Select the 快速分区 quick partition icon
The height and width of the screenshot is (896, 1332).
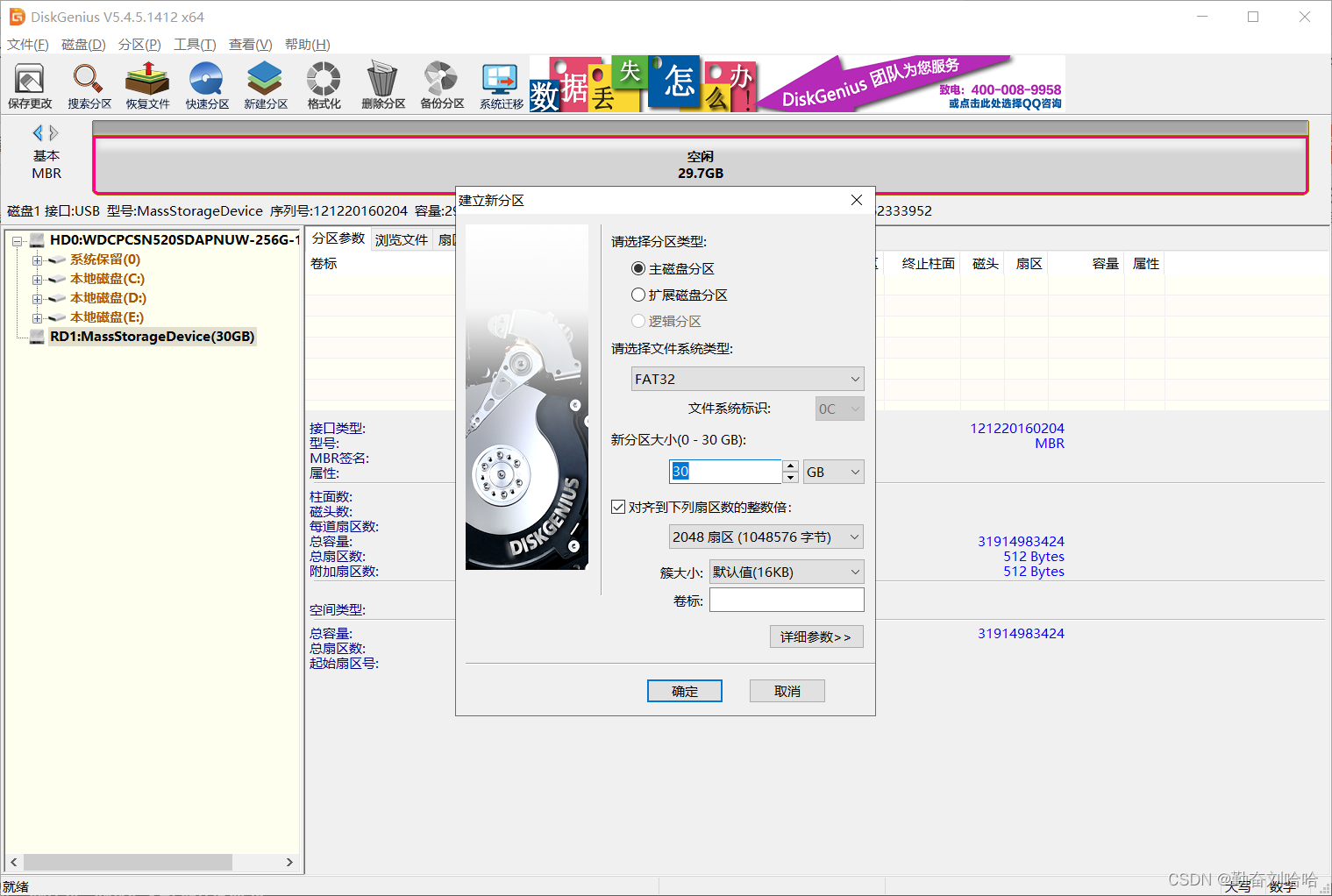[207, 85]
